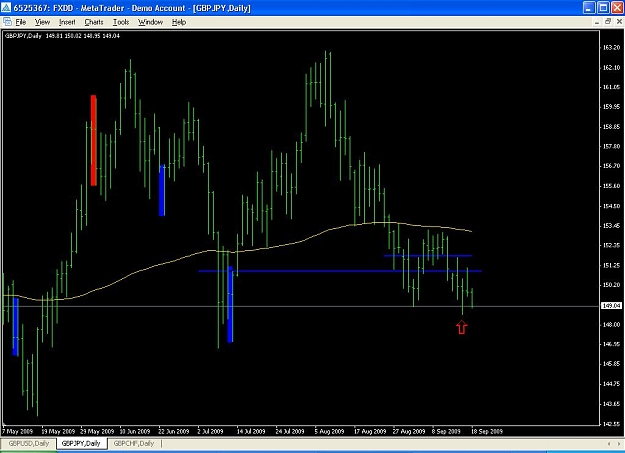Maximize the MetaTrader main window

(603, 8)
